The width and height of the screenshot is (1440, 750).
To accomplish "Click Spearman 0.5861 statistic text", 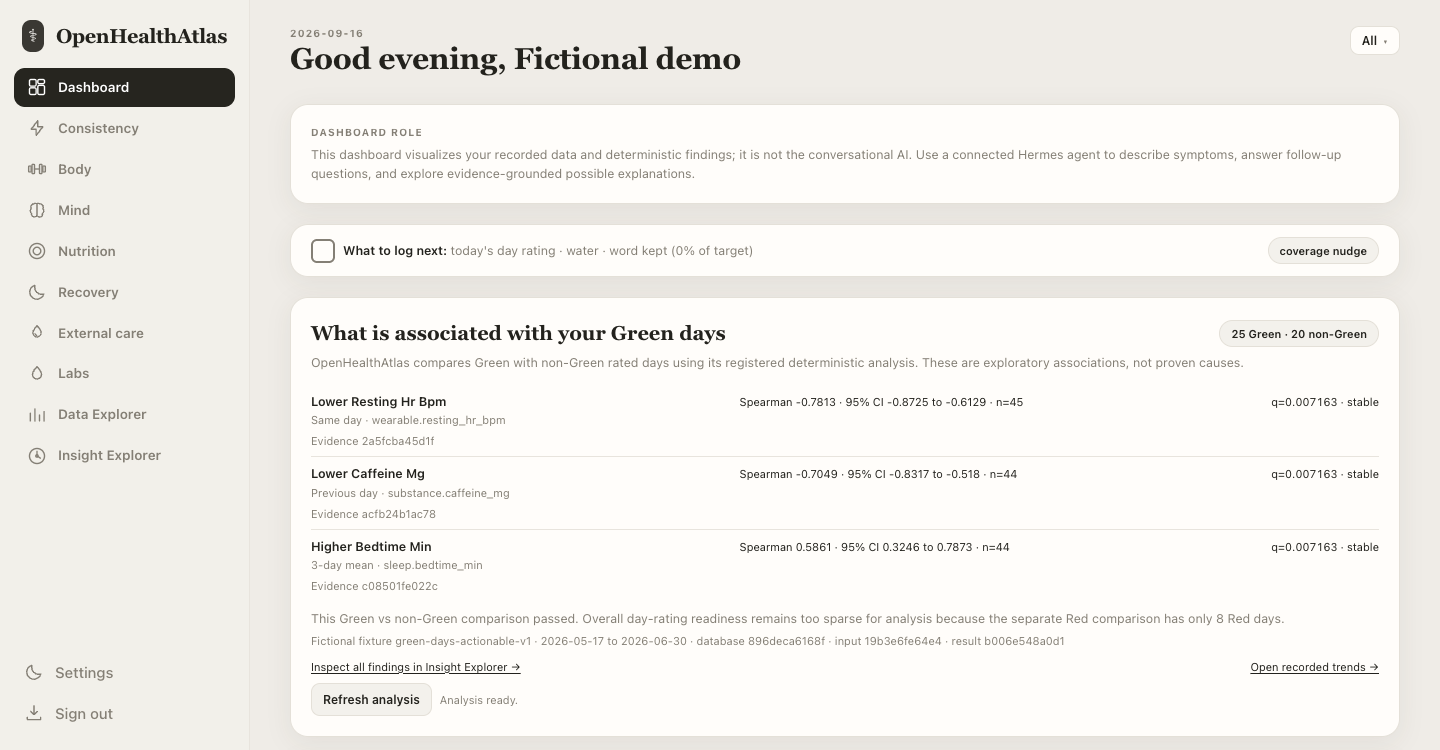I will point(874,547).
